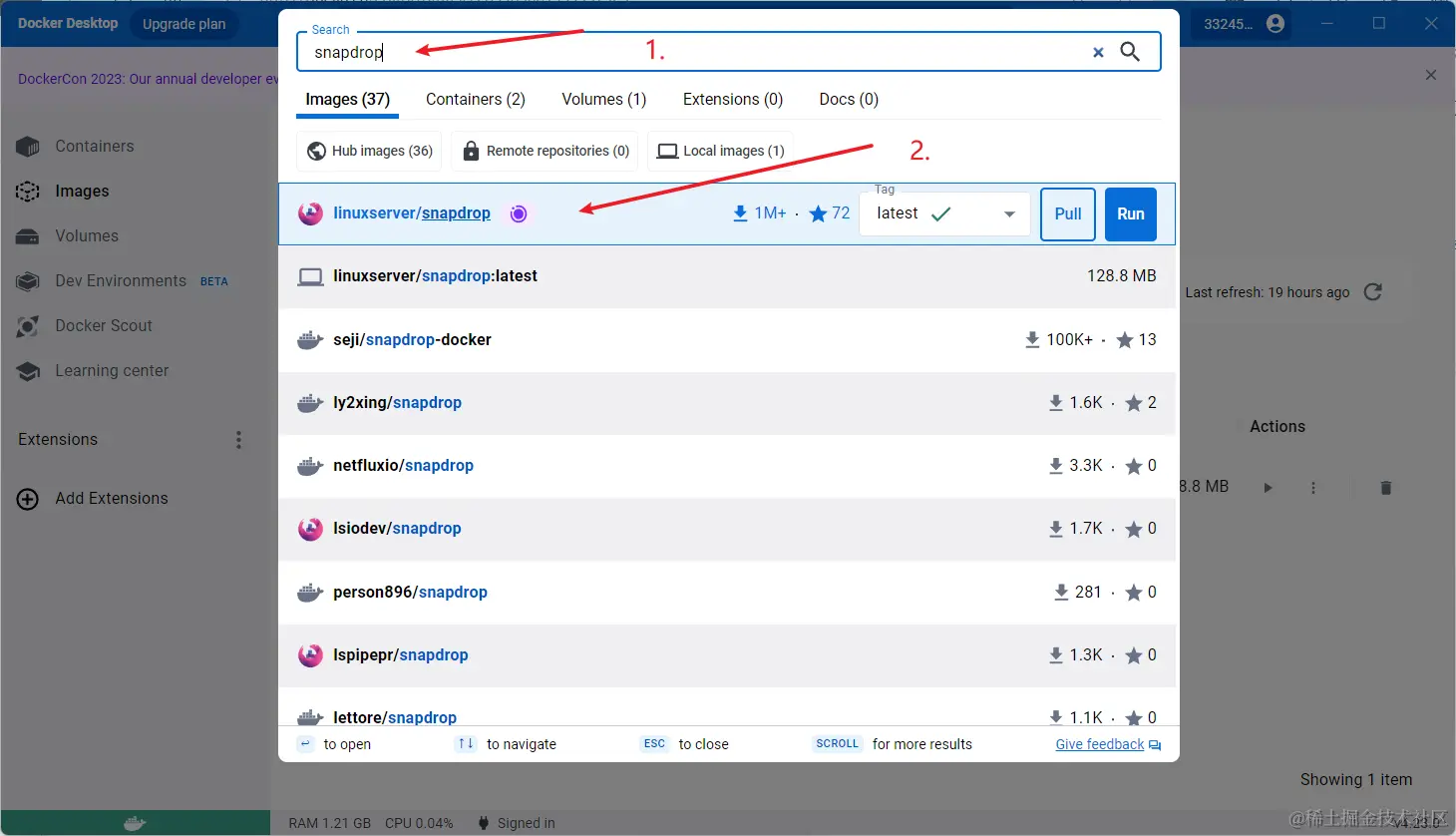Switch to the Docs (0) tab

tap(849, 100)
